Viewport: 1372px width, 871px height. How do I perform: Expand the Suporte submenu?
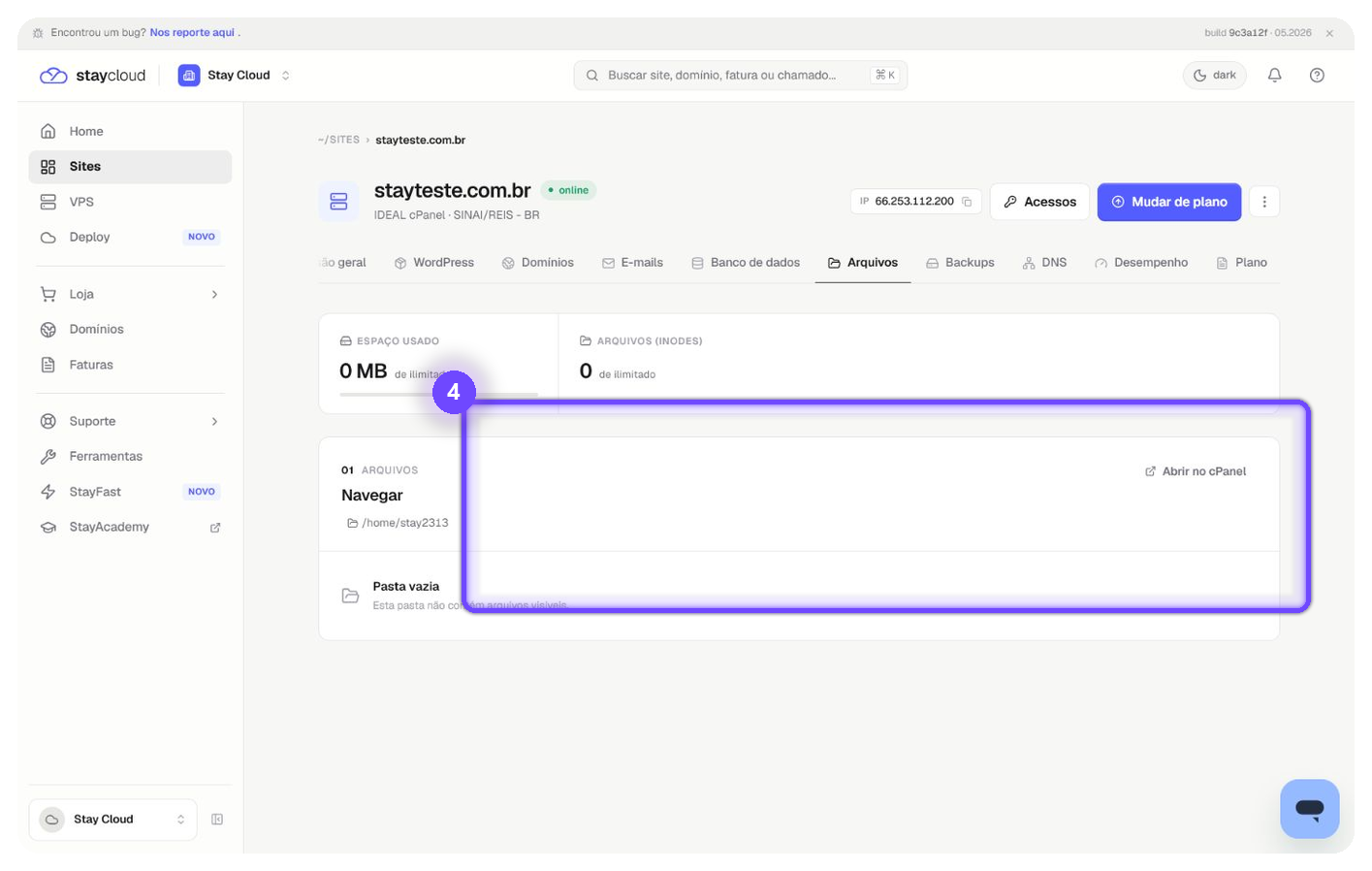[130, 421]
